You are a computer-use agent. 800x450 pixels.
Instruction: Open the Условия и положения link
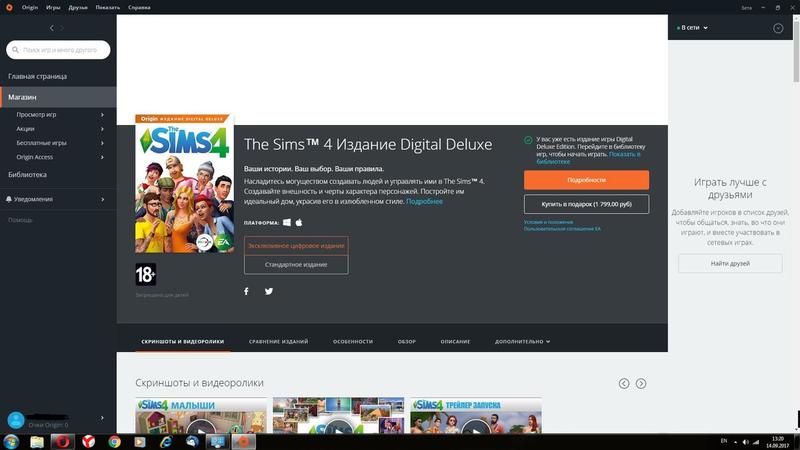(x=548, y=222)
